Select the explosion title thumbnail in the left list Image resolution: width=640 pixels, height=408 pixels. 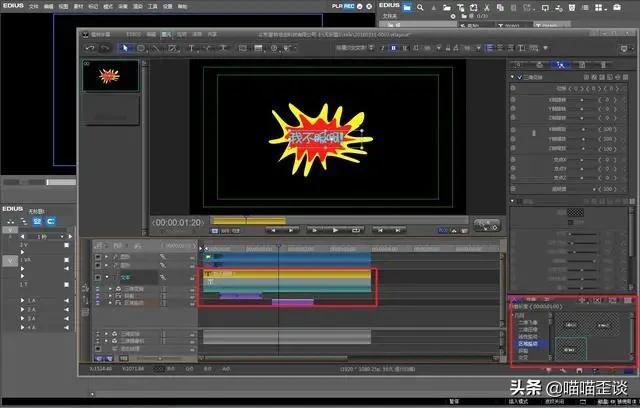[111, 75]
